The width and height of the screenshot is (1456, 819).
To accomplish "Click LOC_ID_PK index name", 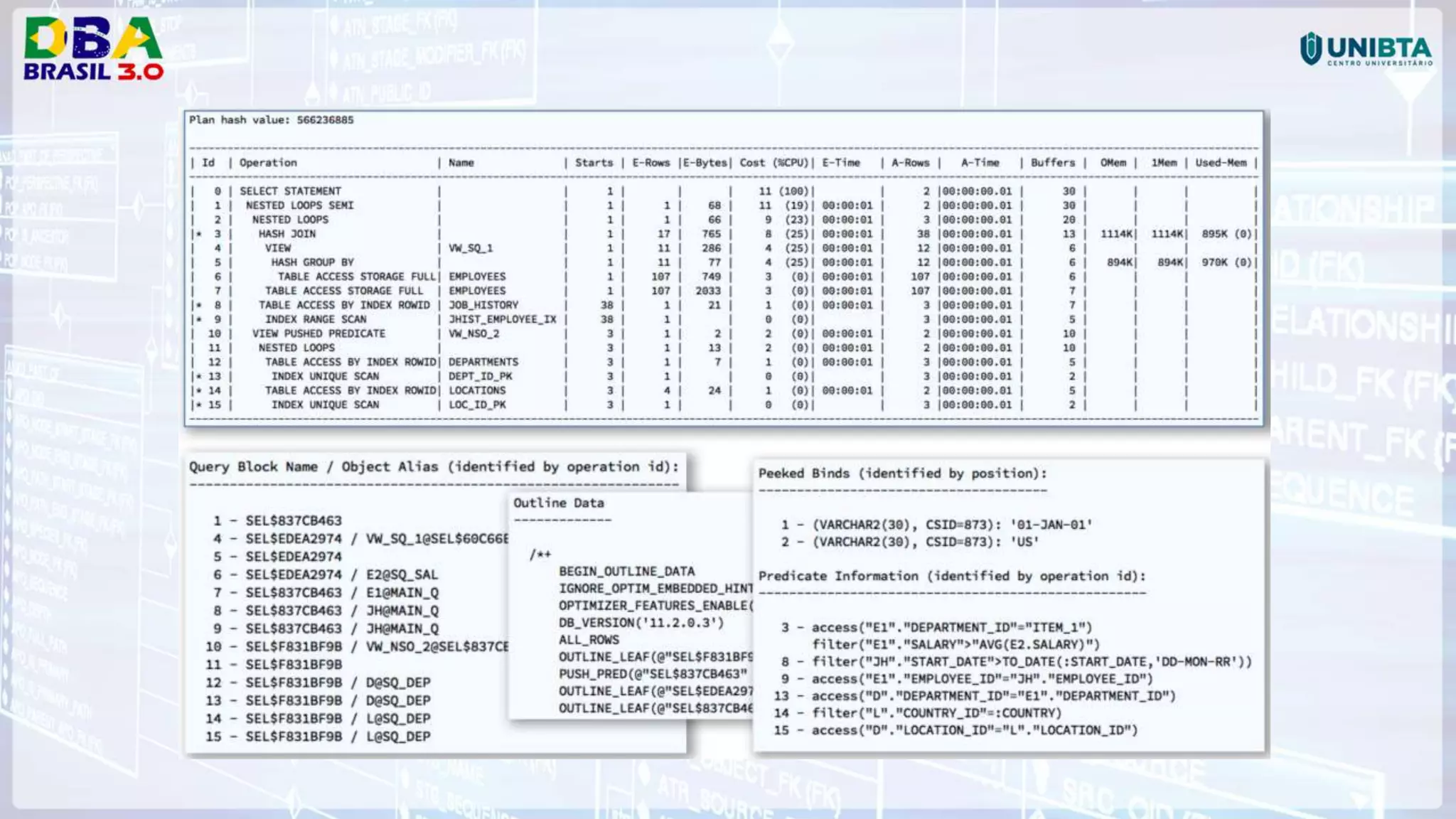I will [x=477, y=405].
